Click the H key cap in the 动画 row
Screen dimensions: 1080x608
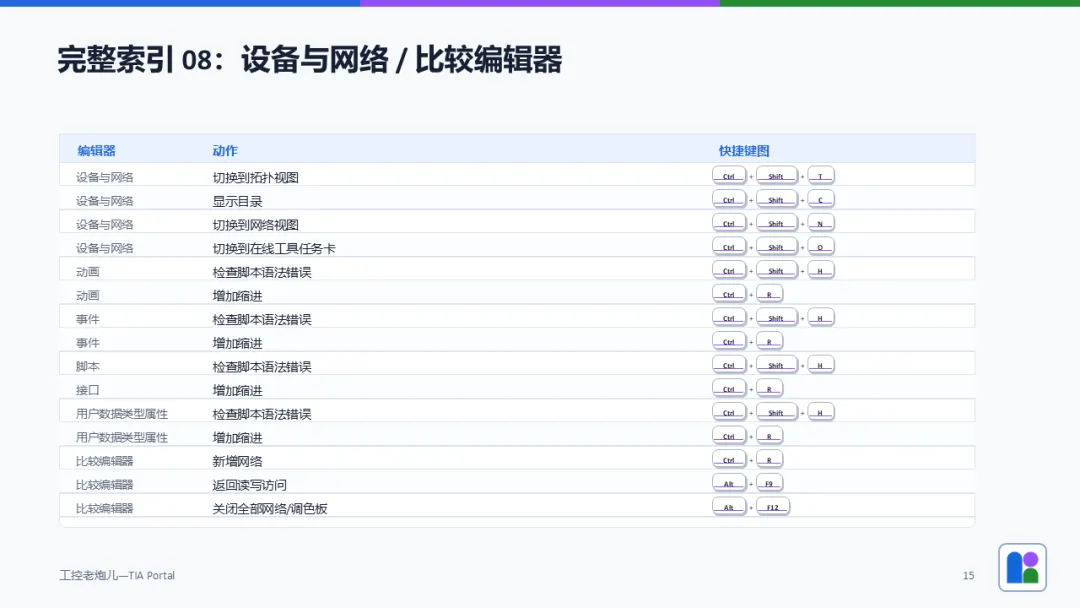coord(820,271)
